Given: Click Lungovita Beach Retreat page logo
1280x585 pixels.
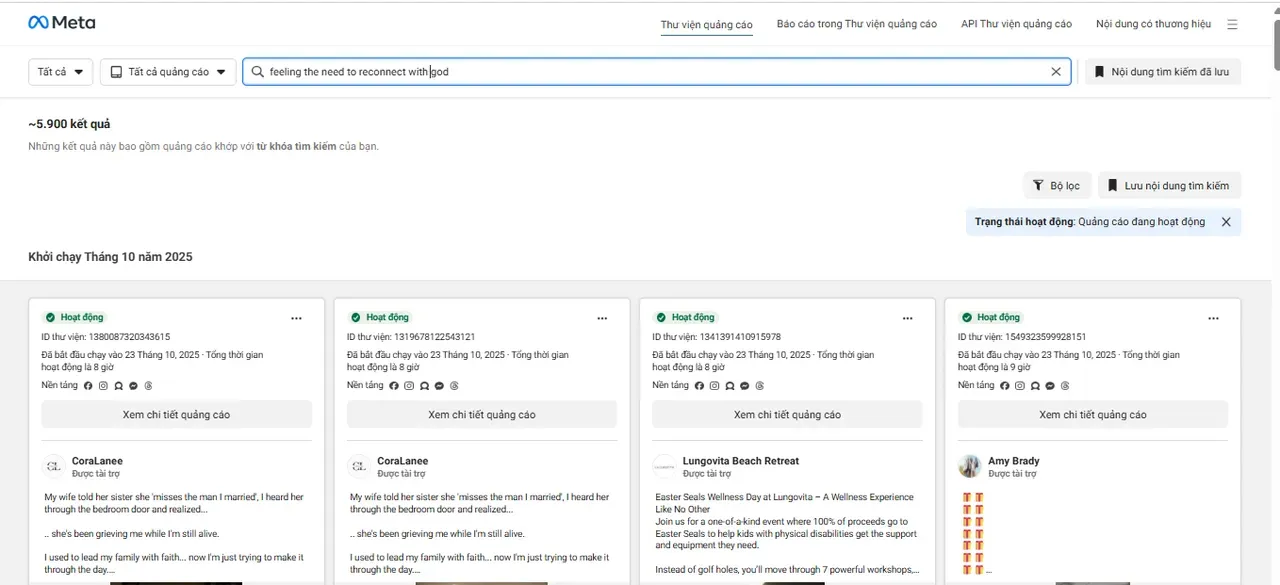Looking at the screenshot, I should tap(664, 466).
